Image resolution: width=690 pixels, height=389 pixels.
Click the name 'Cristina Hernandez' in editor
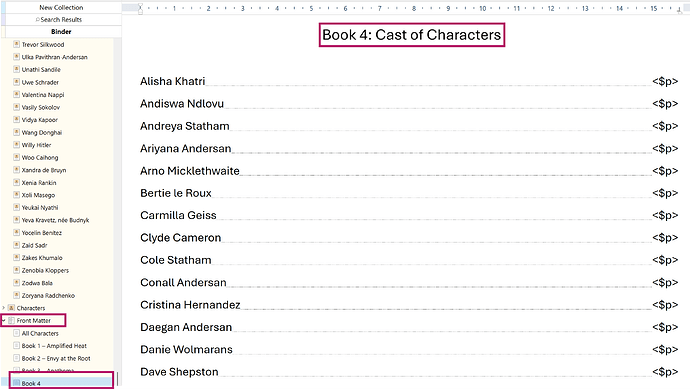[190, 305]
